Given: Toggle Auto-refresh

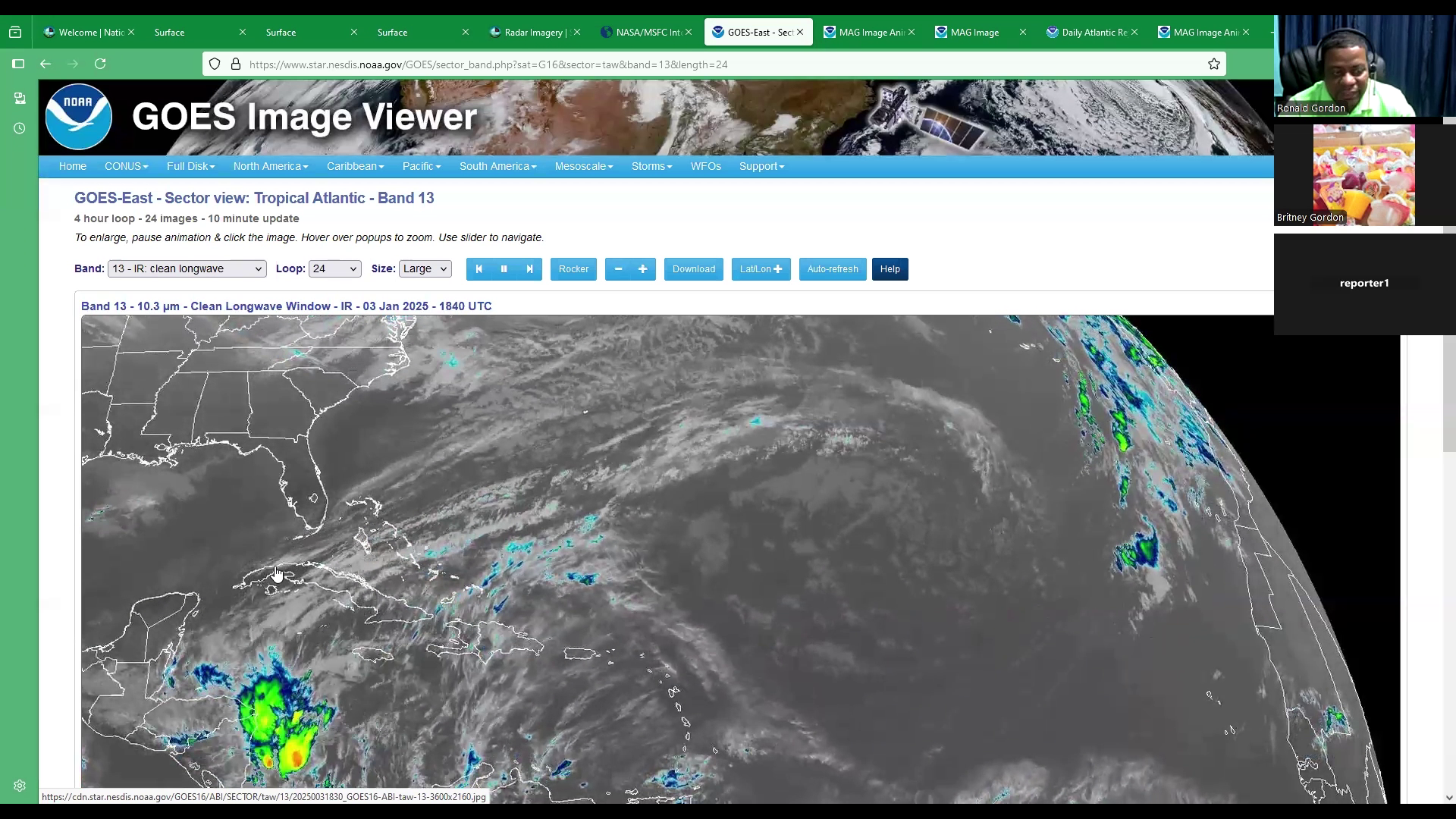Looking at the screenshot, I should (833, 269).
